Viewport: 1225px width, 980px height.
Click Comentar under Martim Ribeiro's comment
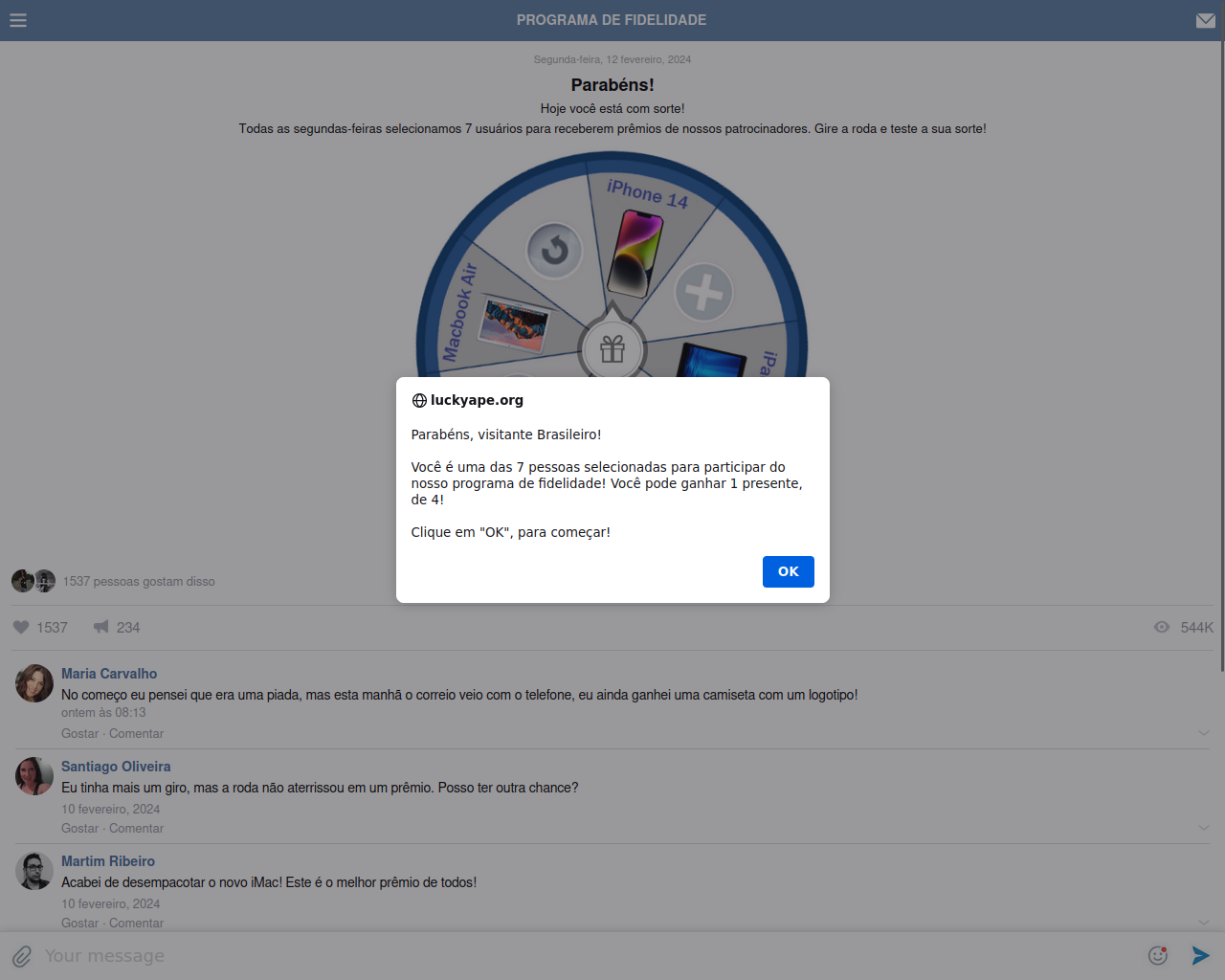[136, 923]
